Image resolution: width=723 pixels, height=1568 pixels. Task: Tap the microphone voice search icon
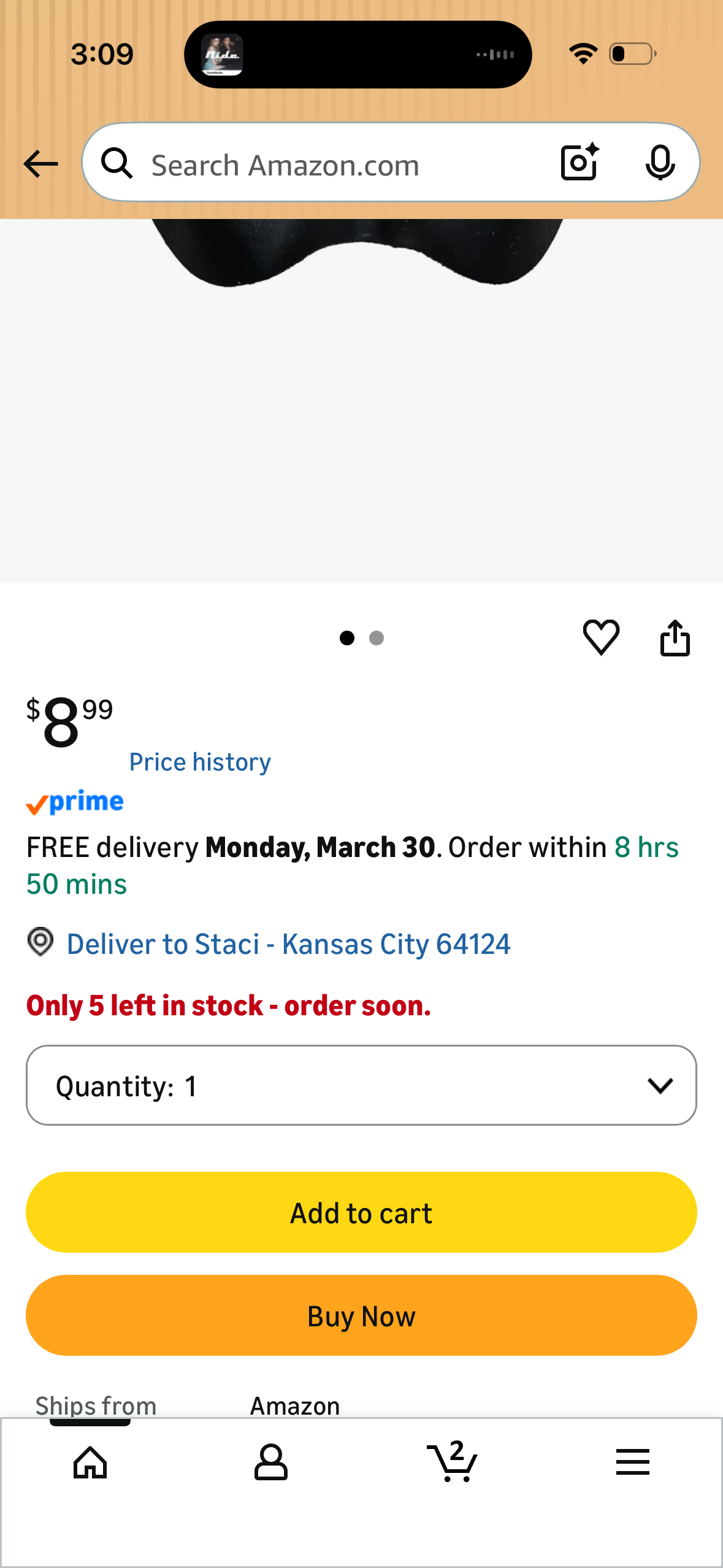pyautogui.click(x=660, y=163)
